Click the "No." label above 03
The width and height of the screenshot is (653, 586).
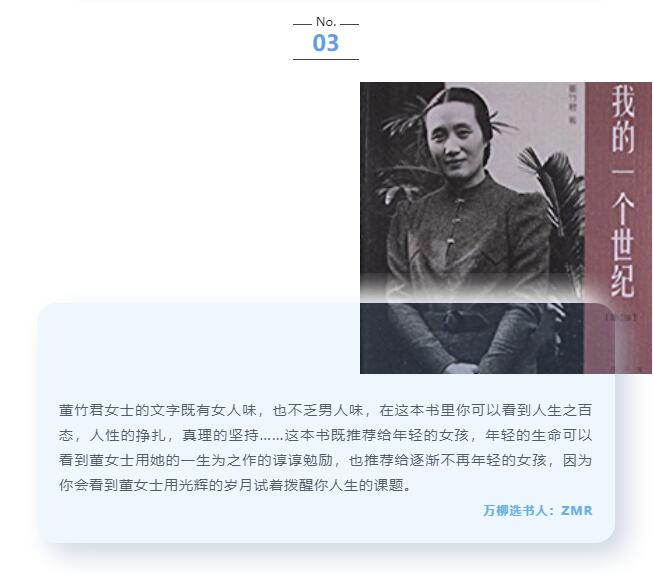click(x=326, y=22)
